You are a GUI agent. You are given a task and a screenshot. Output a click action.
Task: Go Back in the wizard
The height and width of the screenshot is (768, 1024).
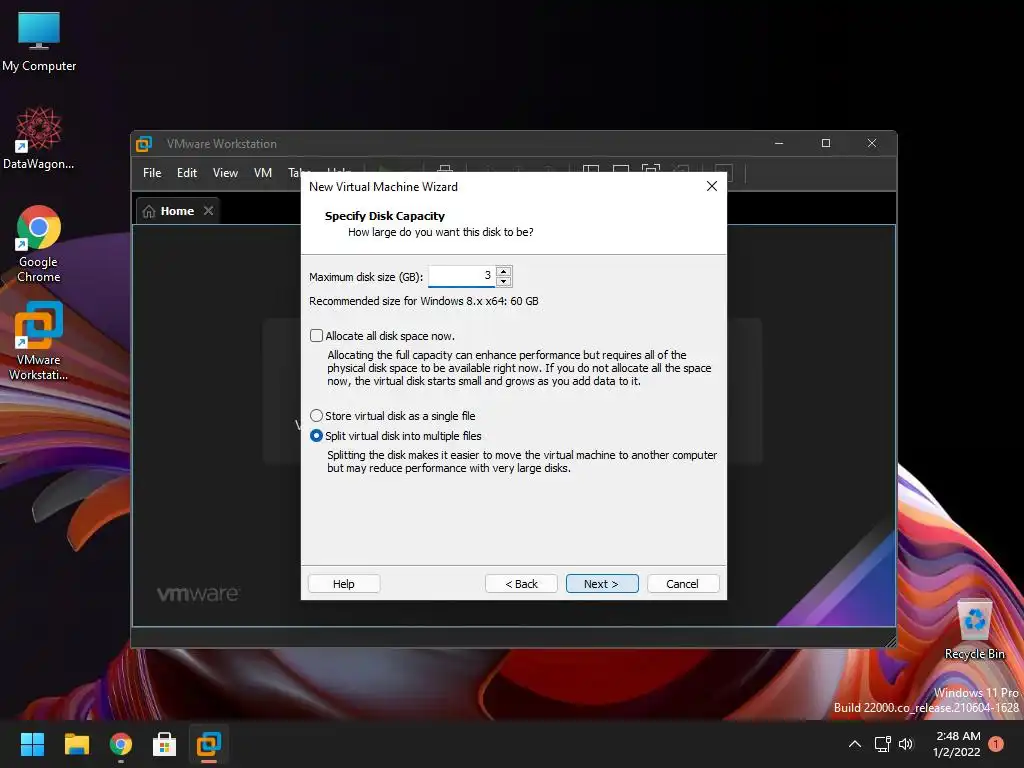(521, 584)
